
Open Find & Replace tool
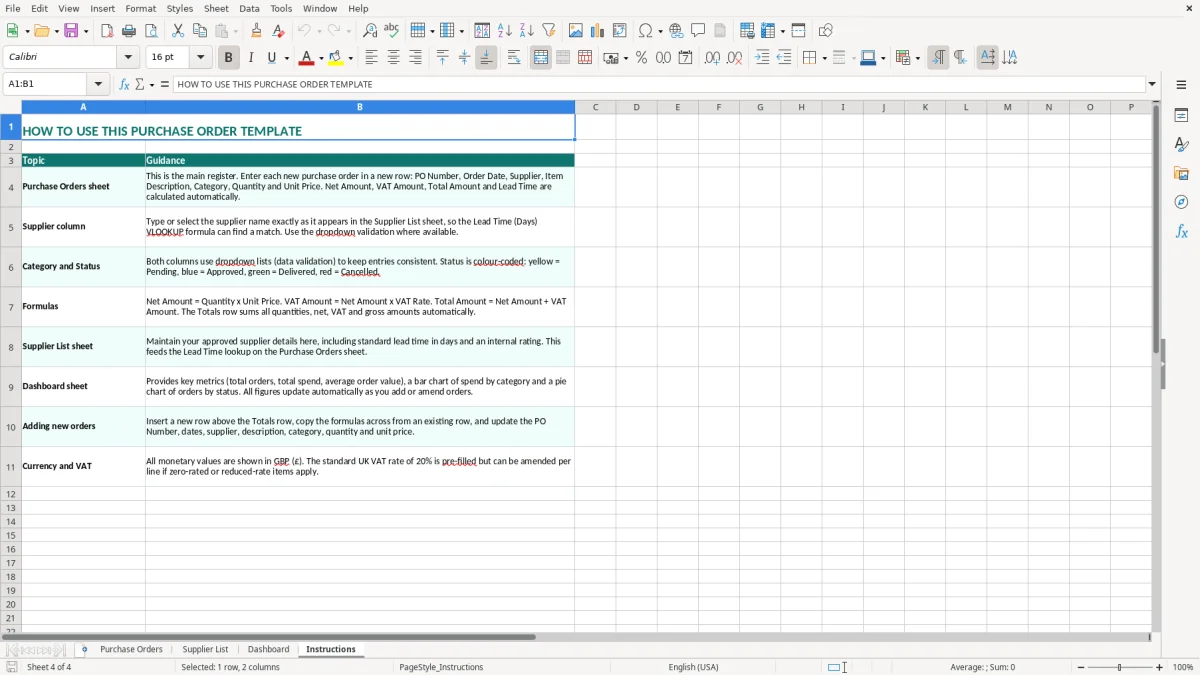pos(370,31)
